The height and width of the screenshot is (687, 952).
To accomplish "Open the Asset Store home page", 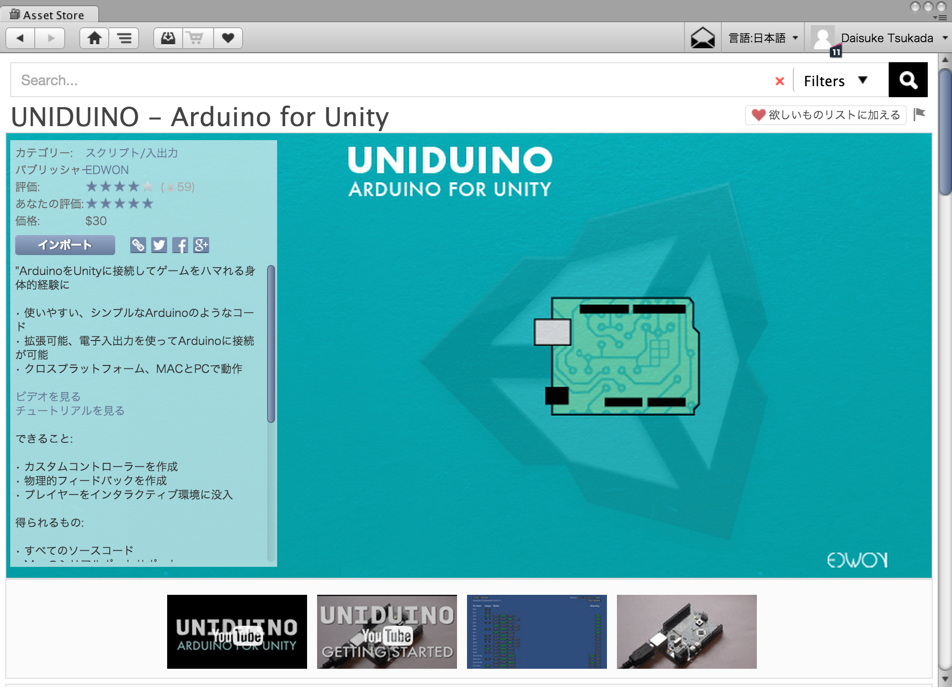I will [94, 38].
